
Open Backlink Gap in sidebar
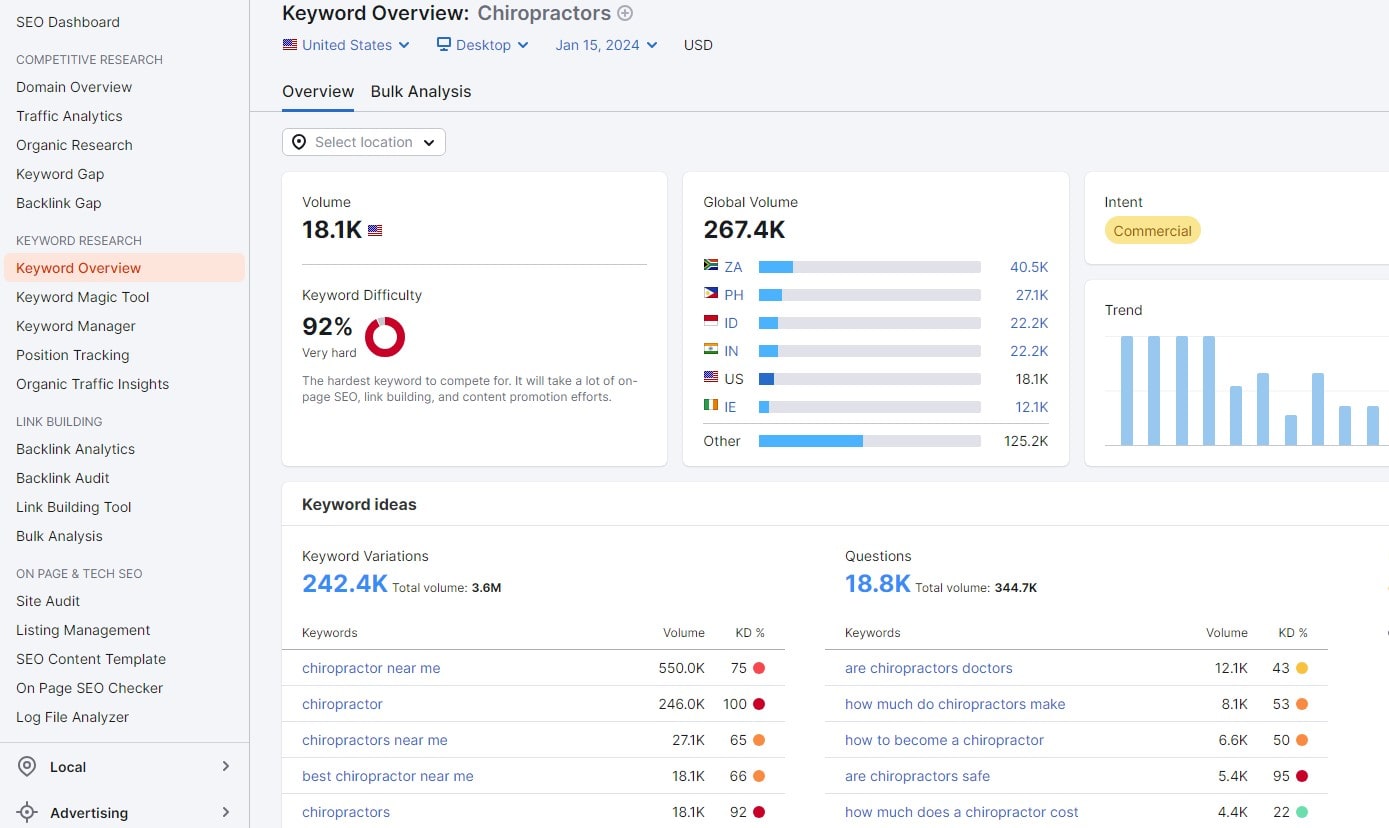coord(59,203)
